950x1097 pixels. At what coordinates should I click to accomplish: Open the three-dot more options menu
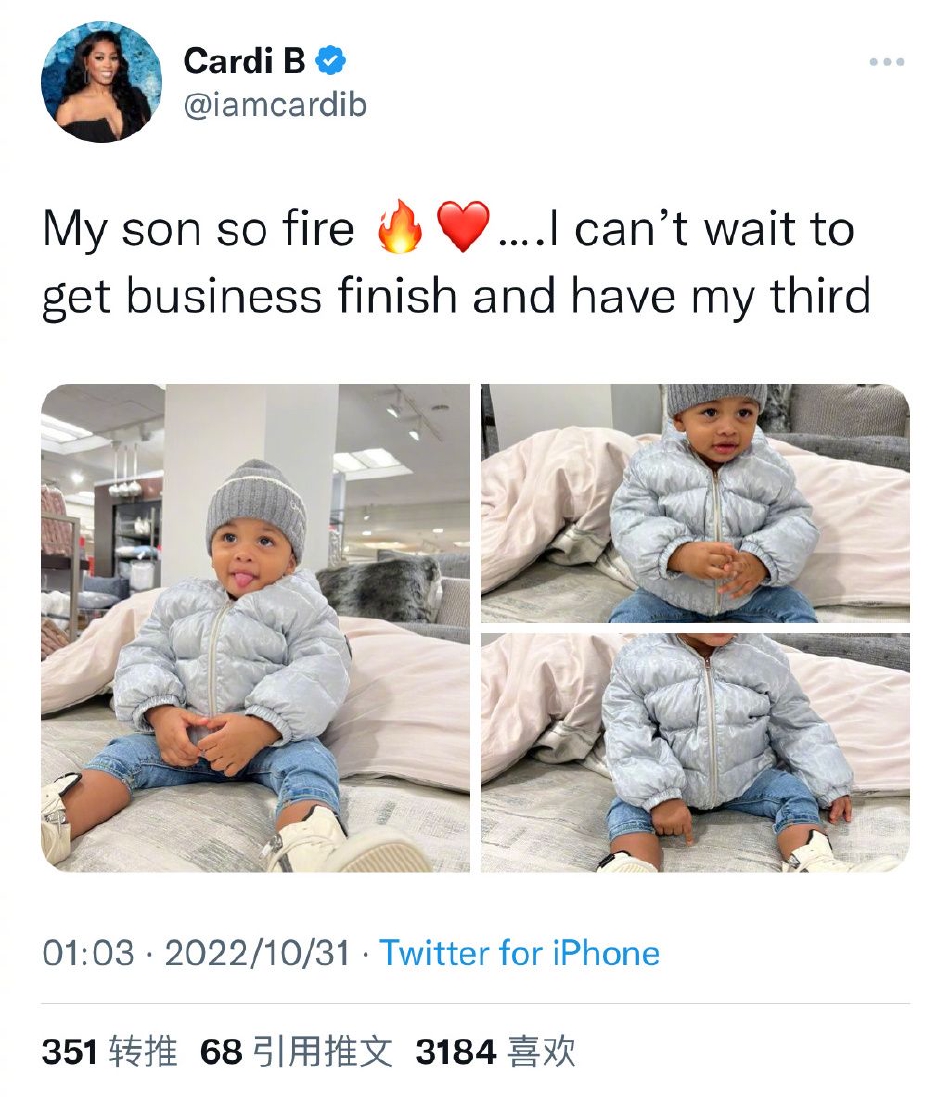coord(886,62)
